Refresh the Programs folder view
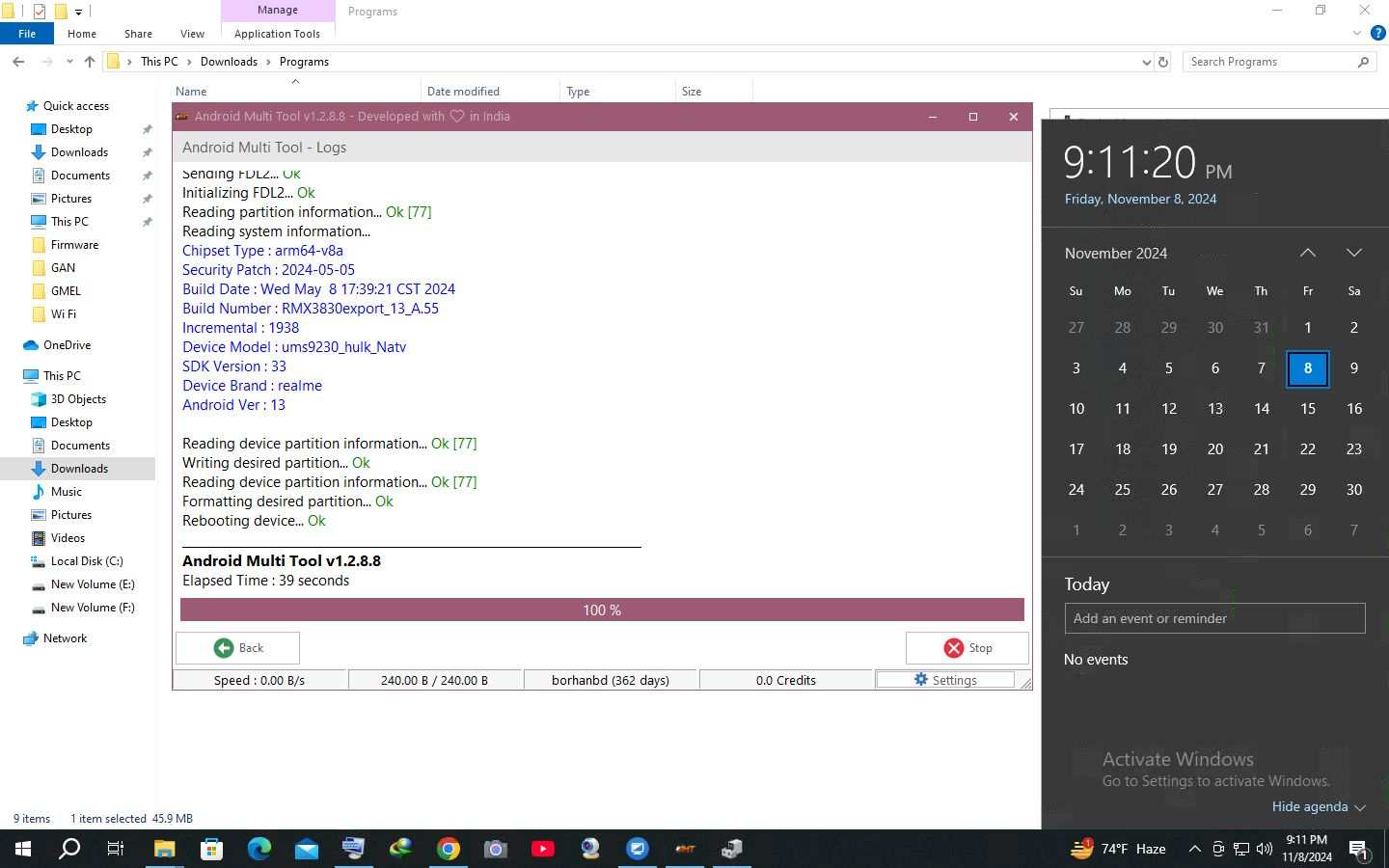The height and width of the screenshot is (868, 1389). coord(1163,62)
